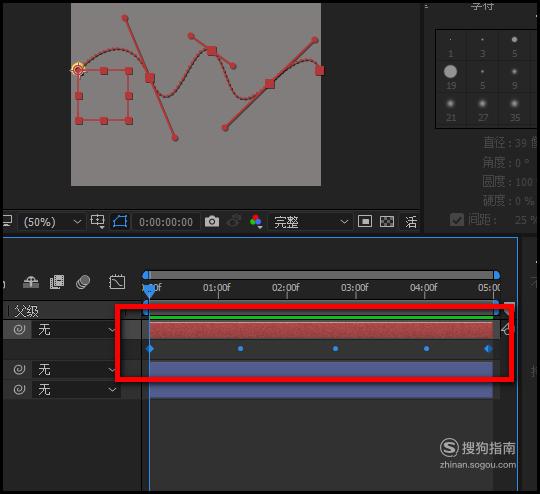Select the red layer duration bar

pos(321,330)
